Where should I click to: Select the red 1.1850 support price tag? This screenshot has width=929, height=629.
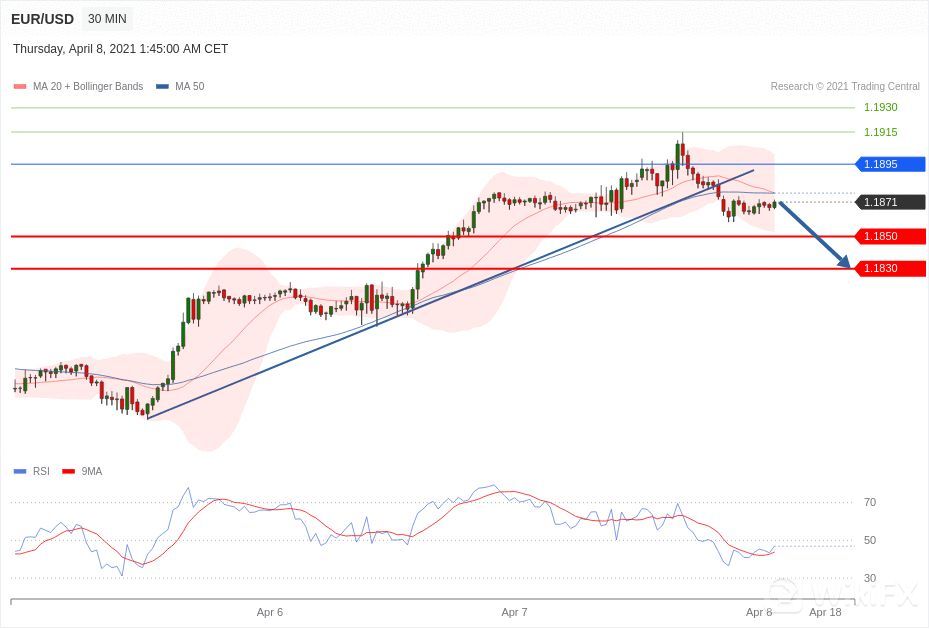pos(890,236)
